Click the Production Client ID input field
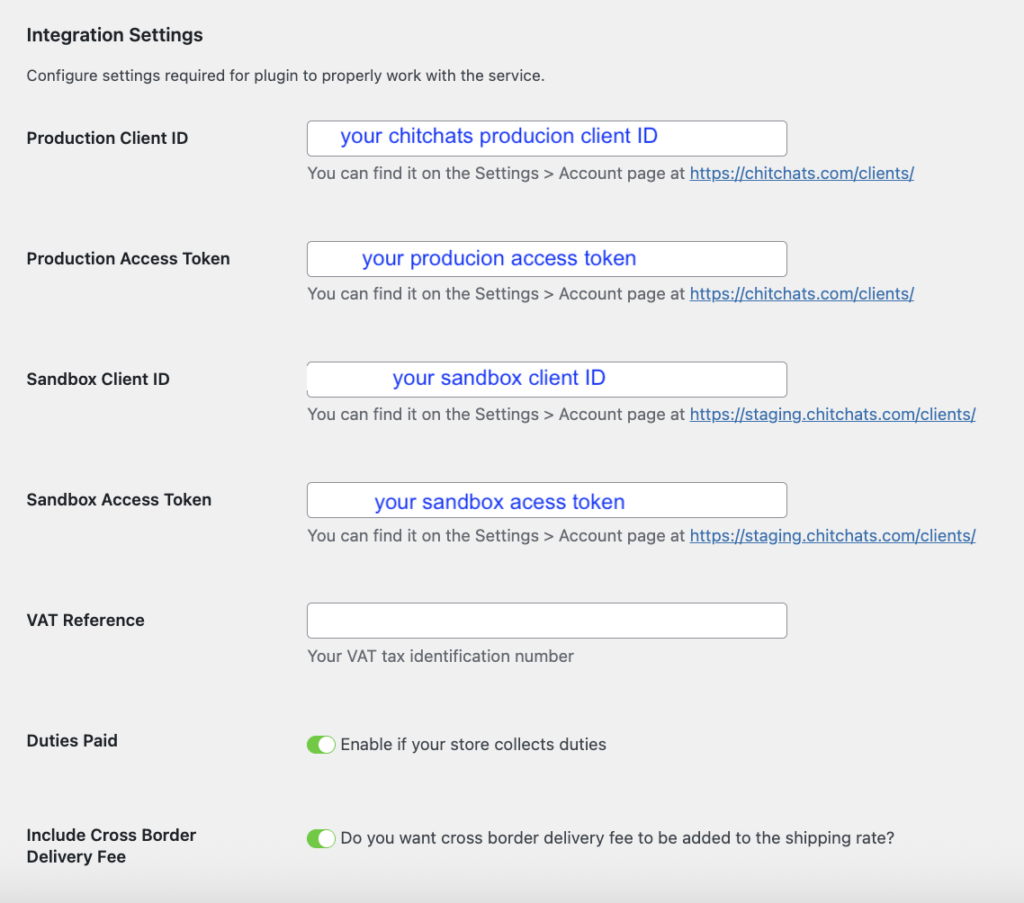The width and height of the screenshot is (1024, 903). coord(546,138)
